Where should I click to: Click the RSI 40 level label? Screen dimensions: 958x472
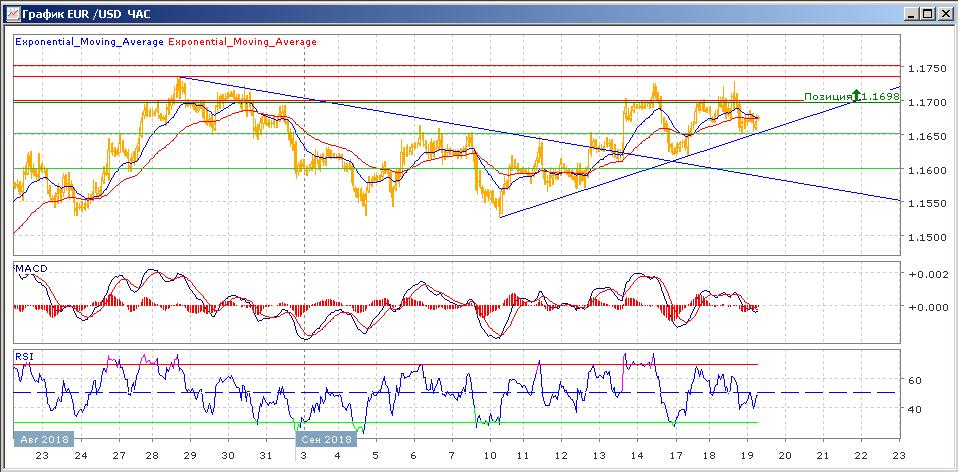pyautogui.click(x=913, y=409)
